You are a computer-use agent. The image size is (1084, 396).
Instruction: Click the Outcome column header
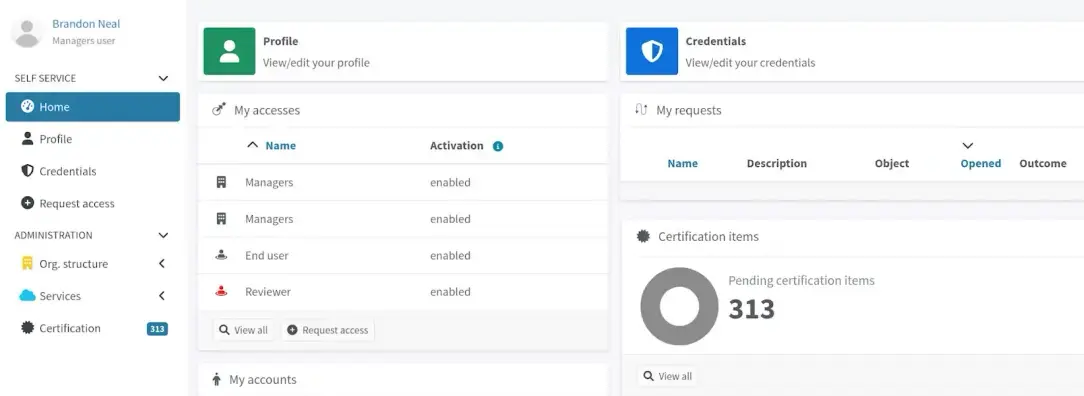(1043, 164)
